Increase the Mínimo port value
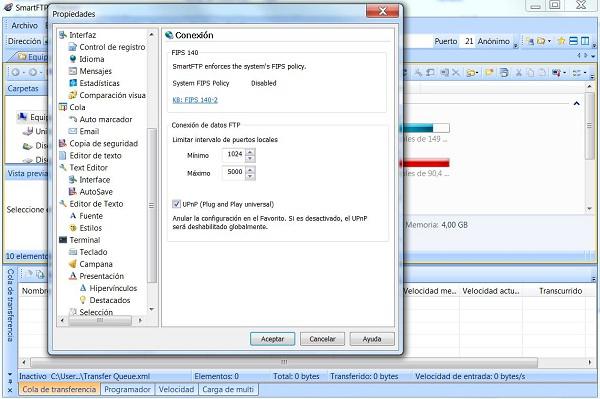Image resolution: width=600 pixels, height=399 pixels. click(x=250, y=152)
